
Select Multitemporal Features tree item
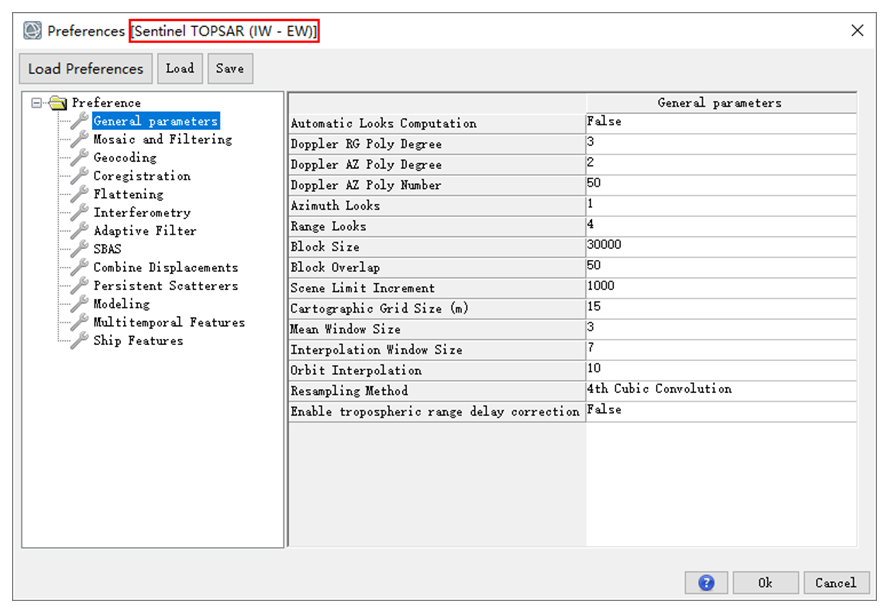169,322
